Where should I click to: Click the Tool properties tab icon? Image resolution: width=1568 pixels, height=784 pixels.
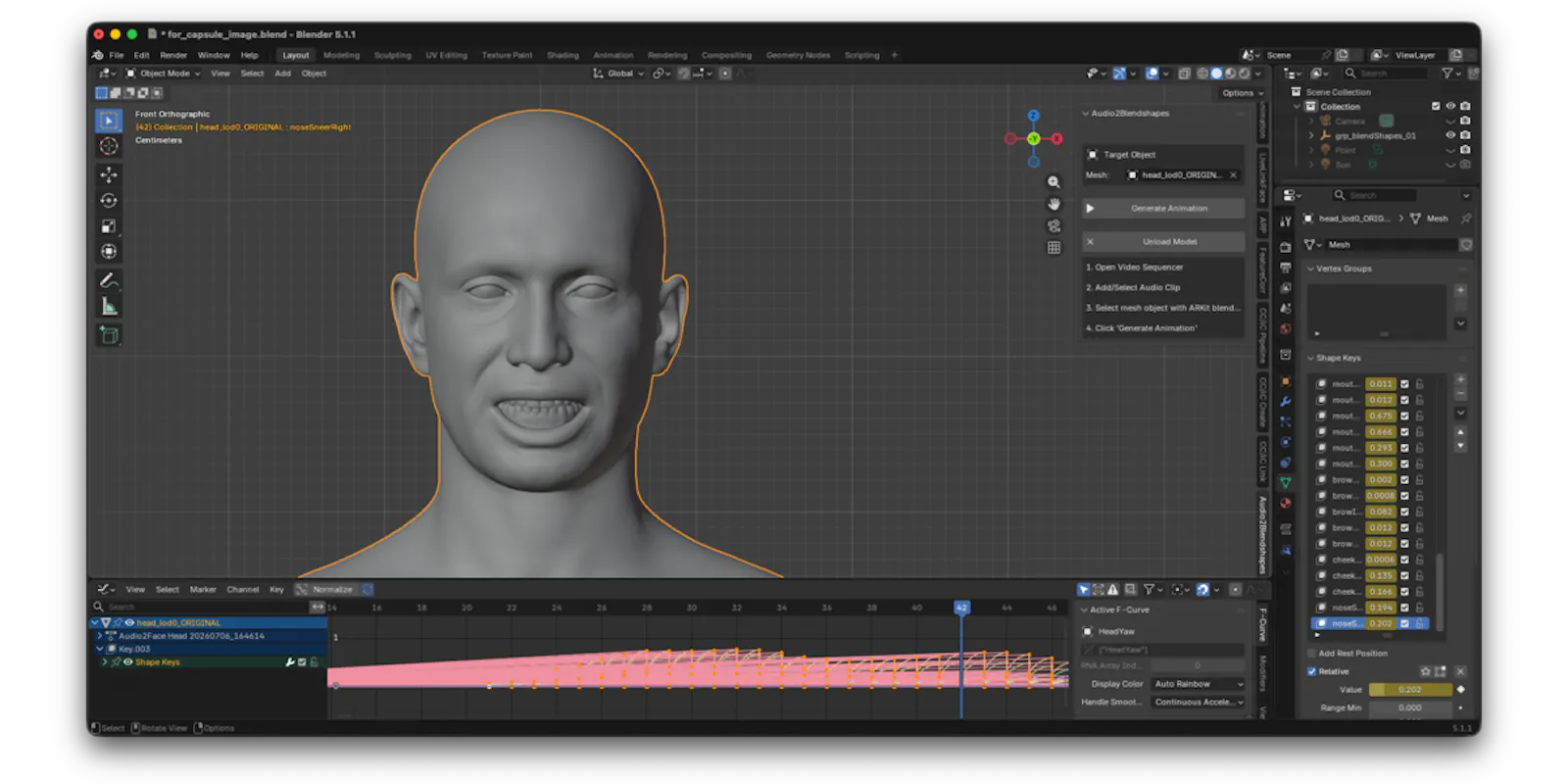pos(1286,221)
